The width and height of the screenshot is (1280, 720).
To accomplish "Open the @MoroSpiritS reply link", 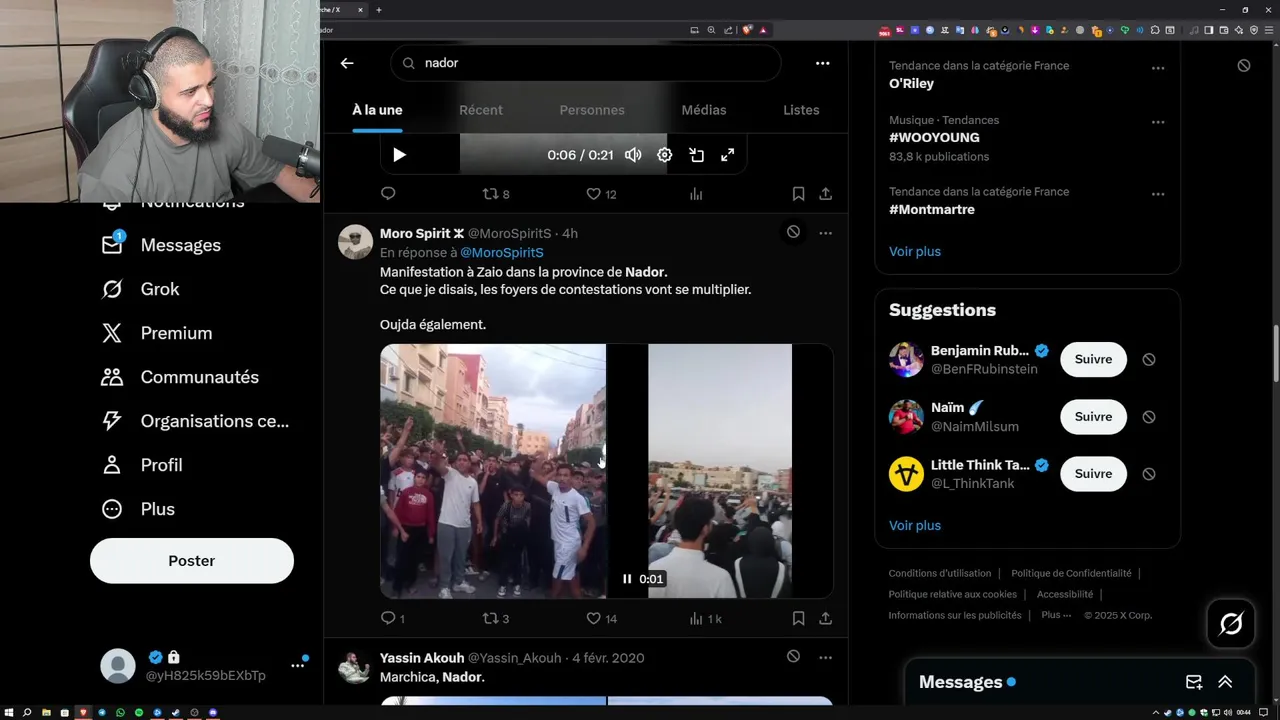I will [x=502, y=253].
